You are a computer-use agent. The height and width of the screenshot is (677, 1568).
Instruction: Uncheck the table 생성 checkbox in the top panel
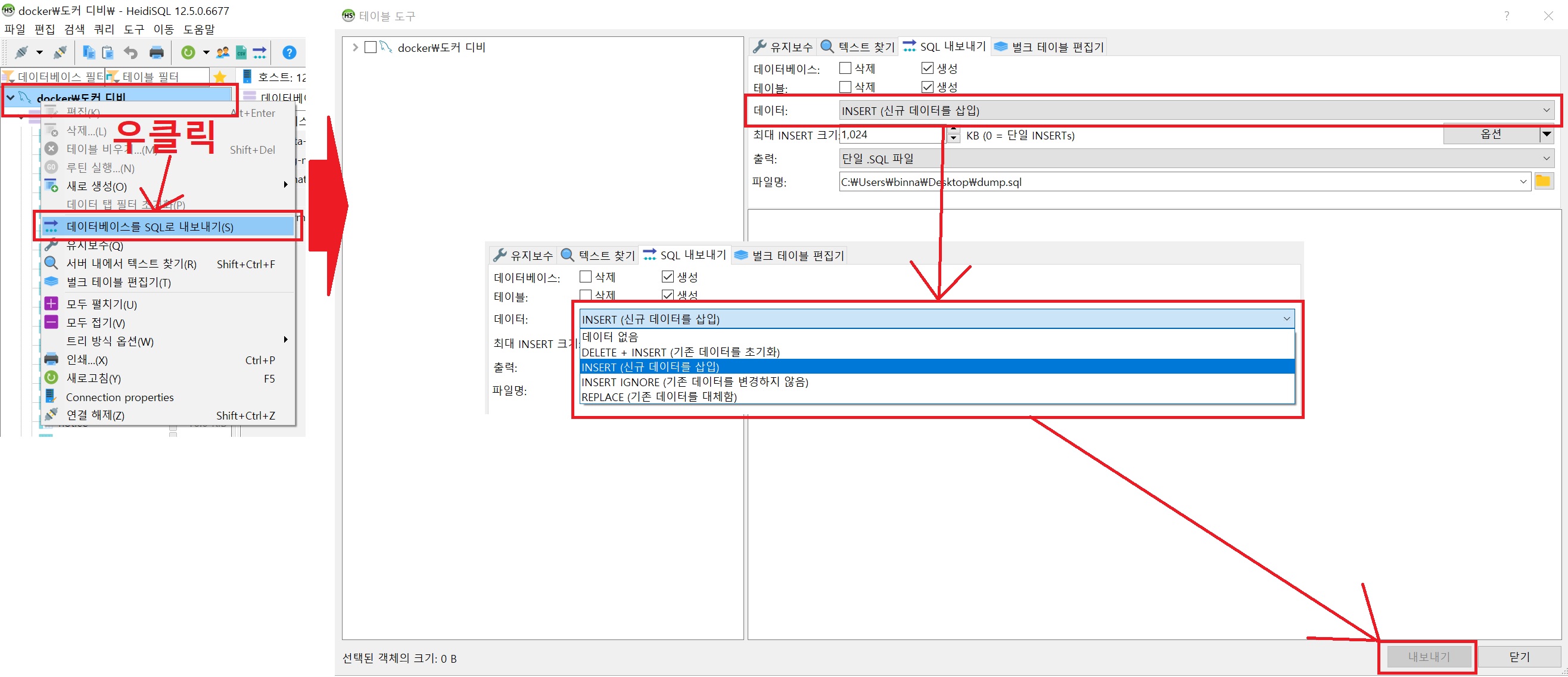pos(927,87)
